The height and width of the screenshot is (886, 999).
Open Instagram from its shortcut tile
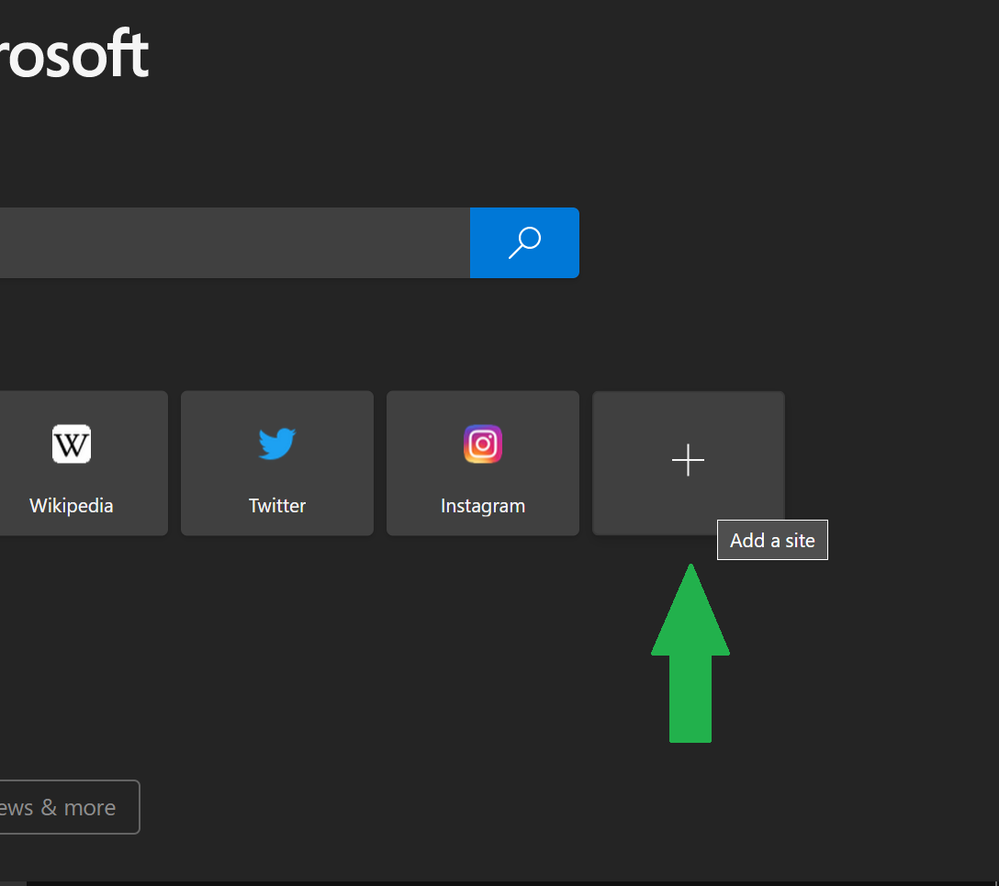click(x=483, y=463)
